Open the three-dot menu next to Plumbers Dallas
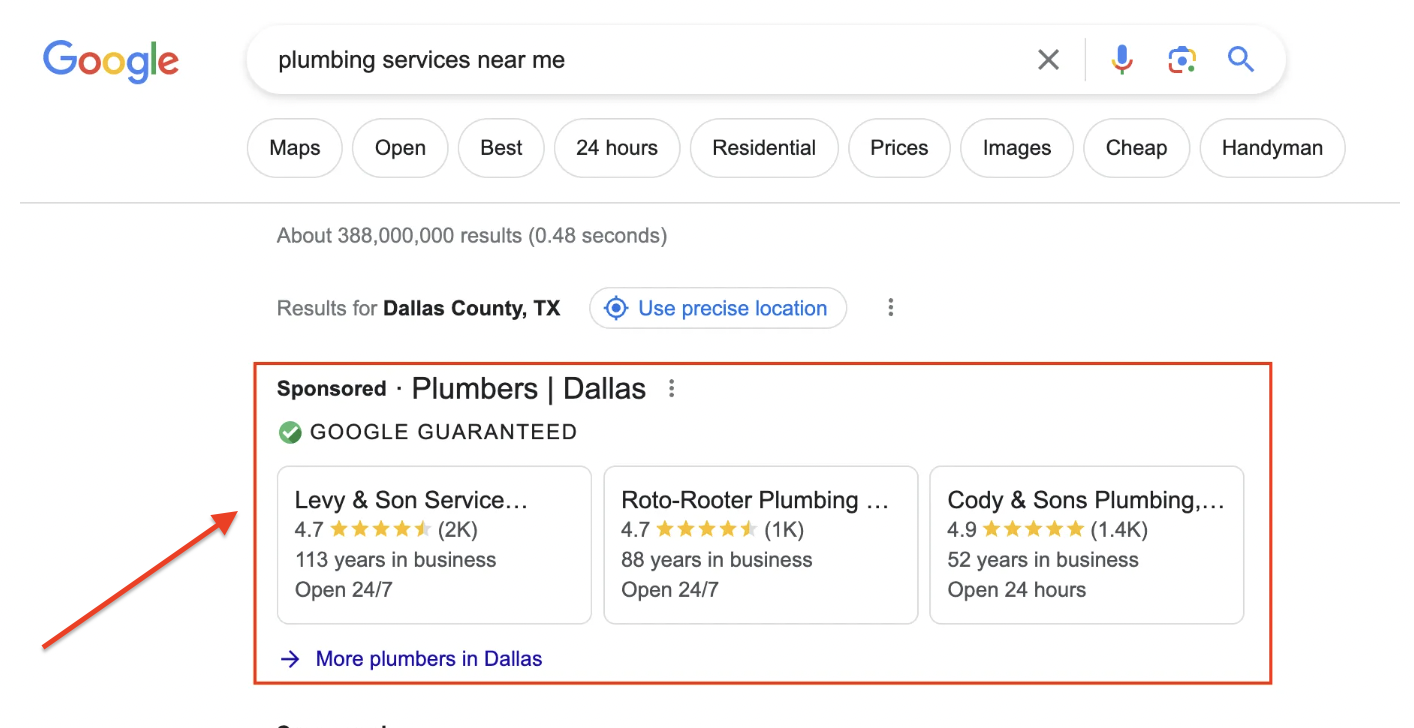Screen dimensions: 1414x728 pyautogui.click(x=671, y=388)
